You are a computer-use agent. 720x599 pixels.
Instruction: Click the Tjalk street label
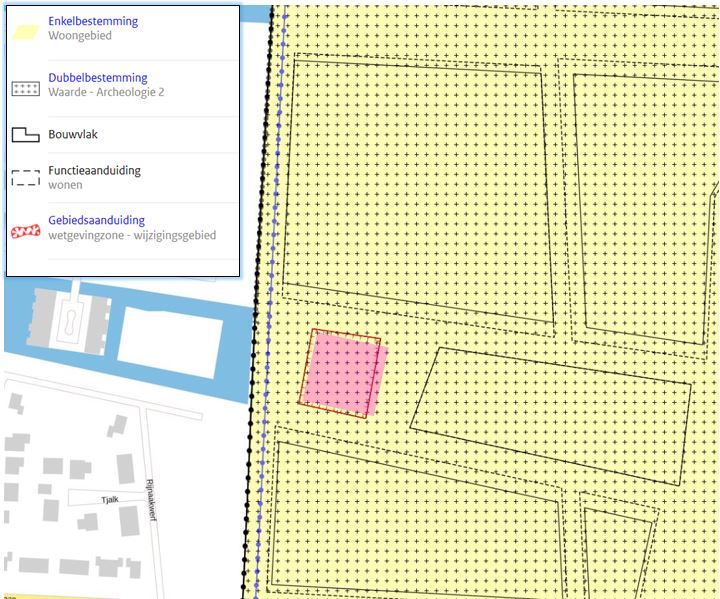(x=93, y=495)
